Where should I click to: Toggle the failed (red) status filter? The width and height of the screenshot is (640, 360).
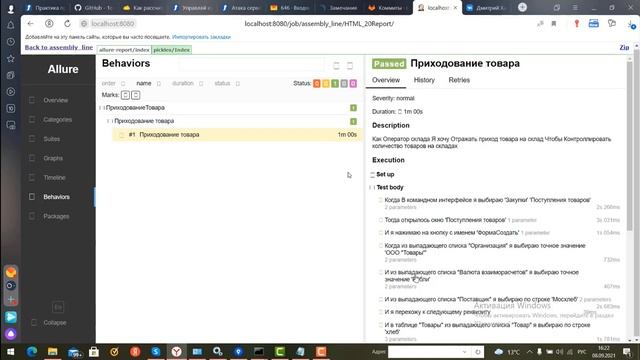[317, 83]
